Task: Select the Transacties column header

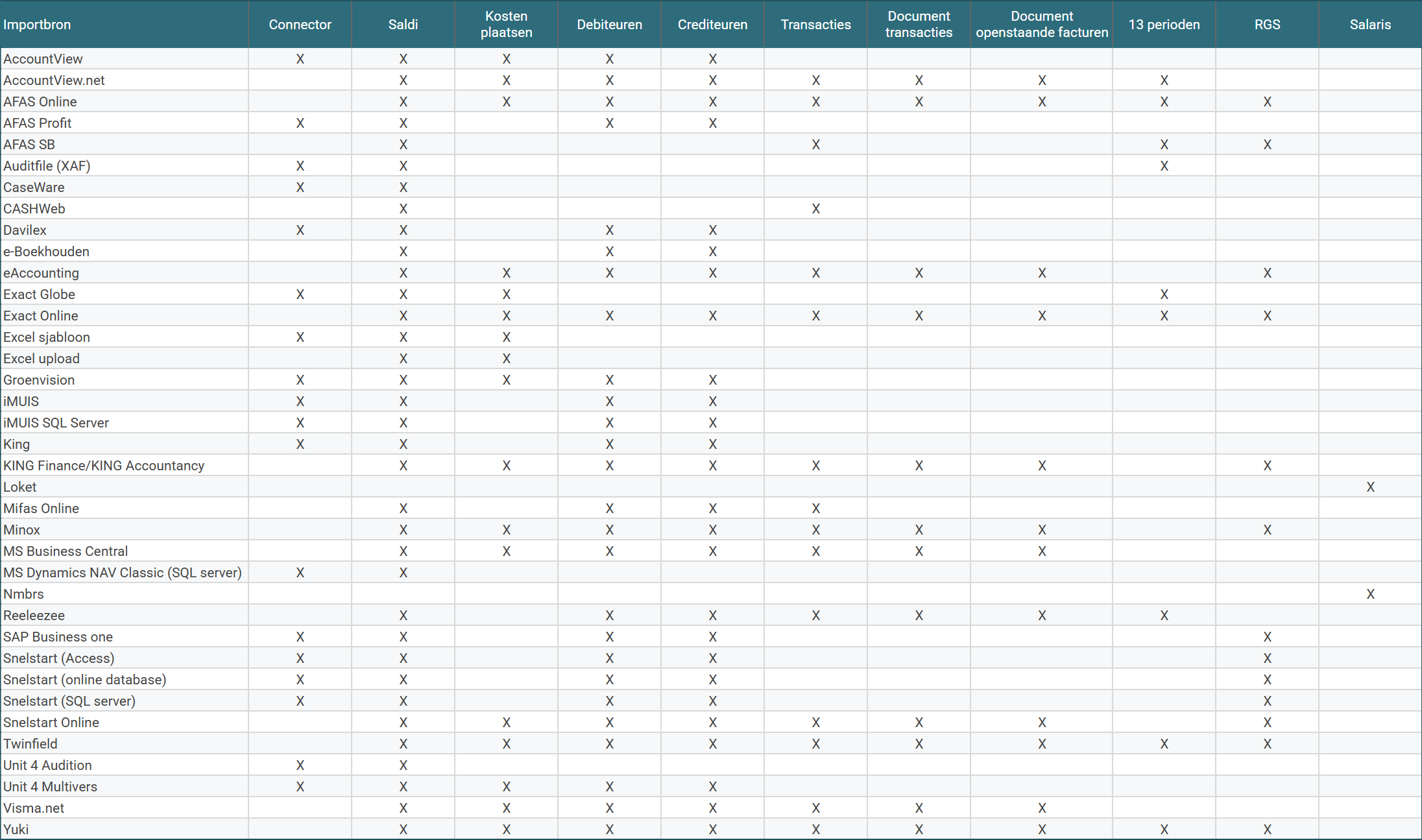Action: 815,25
